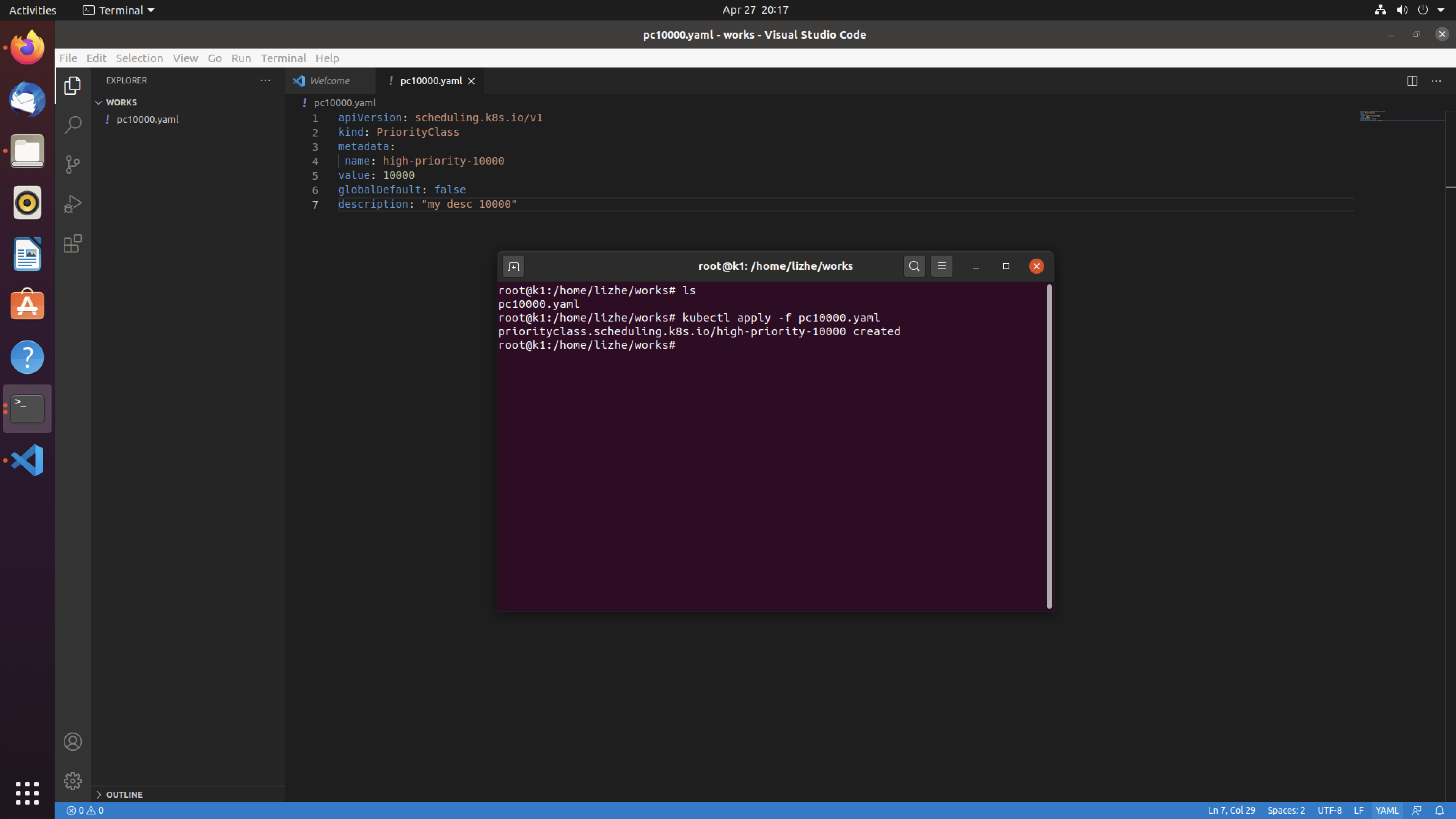Click the kind: PriorityClass line

[x=399, y=132]
